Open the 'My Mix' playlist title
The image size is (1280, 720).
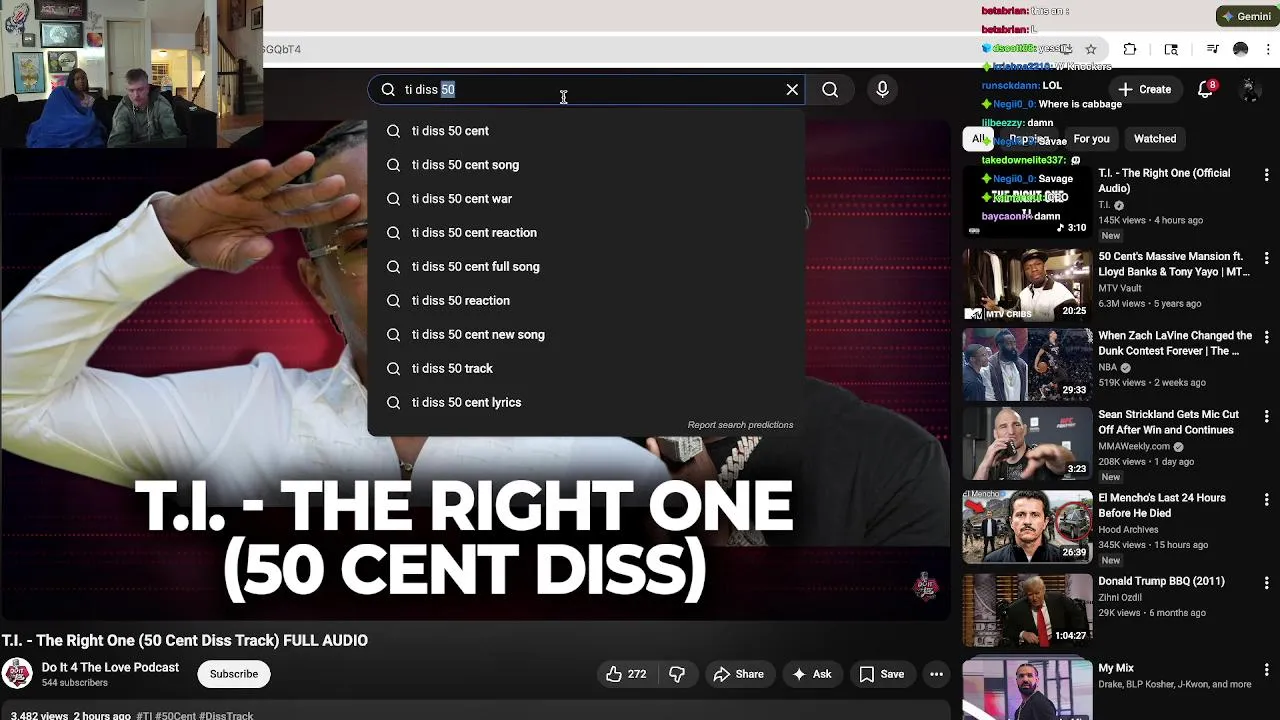coord(1116,668)
